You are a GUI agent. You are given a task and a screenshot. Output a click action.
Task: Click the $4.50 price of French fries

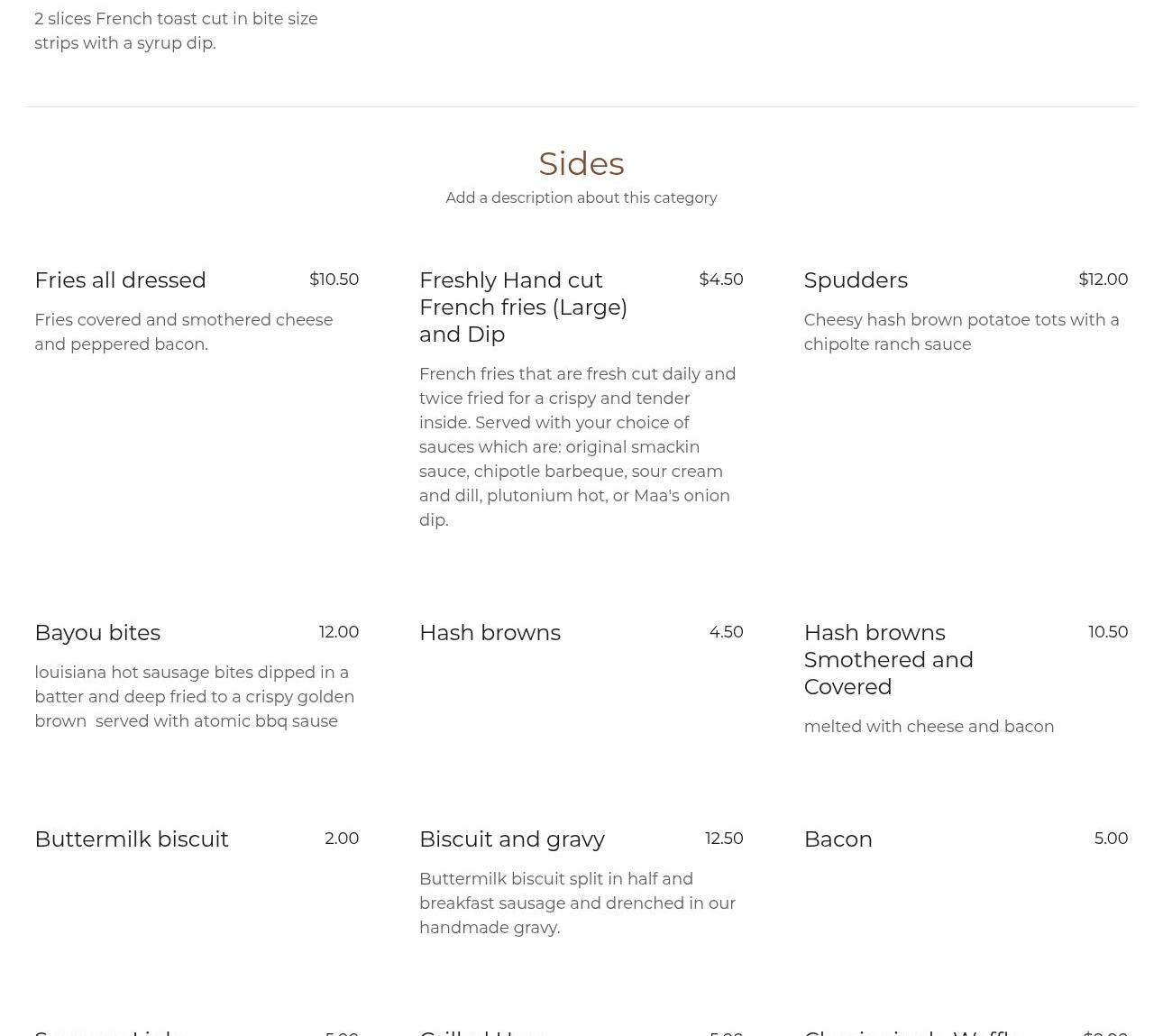pyautogui.click(x=721, y=280)
